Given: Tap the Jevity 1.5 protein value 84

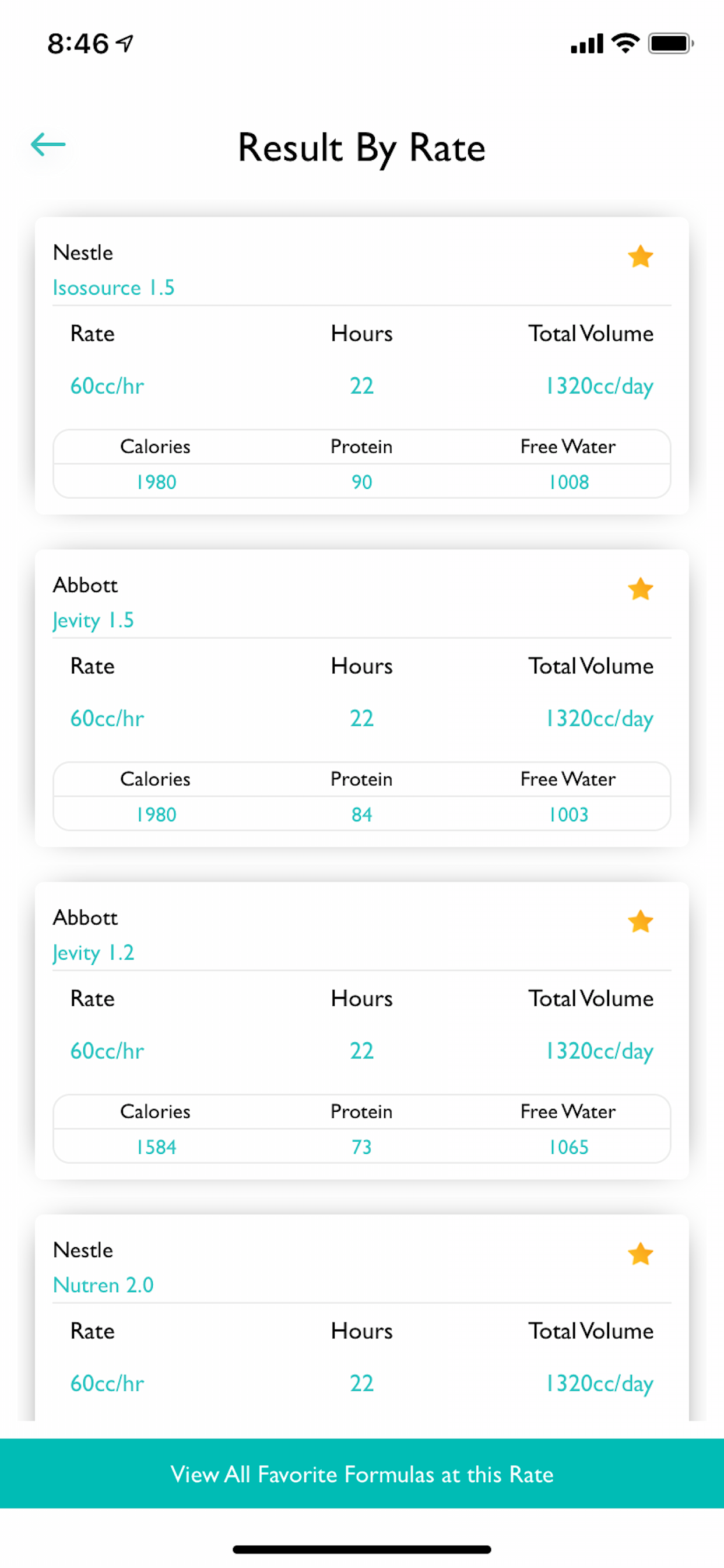Looking at the screenshot, I should pos(361,814).
